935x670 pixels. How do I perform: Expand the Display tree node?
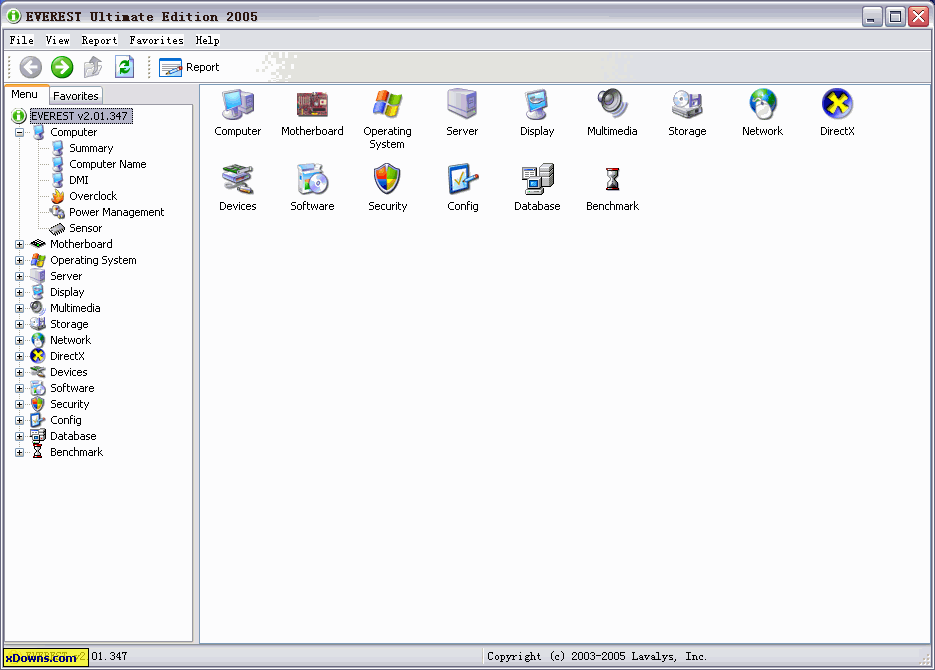[20, 293]
